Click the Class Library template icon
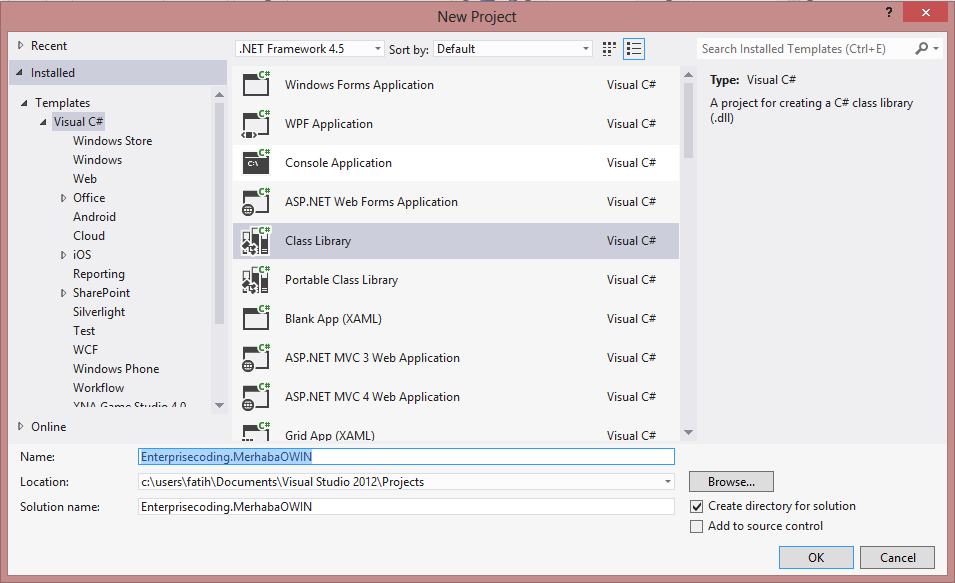This screenshot has width=955, height=583. (x=256, y=241)
